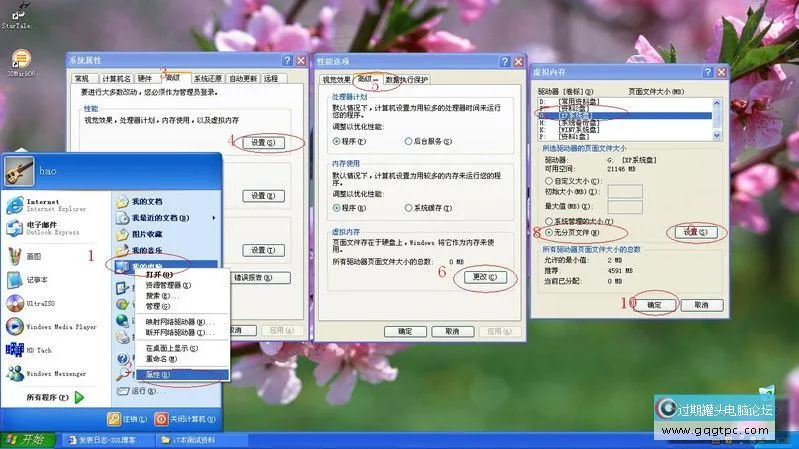This screenshot has height=449, width=799.
Task: Switch to 发表日志 taskbar window
Action: pos(106,439)
